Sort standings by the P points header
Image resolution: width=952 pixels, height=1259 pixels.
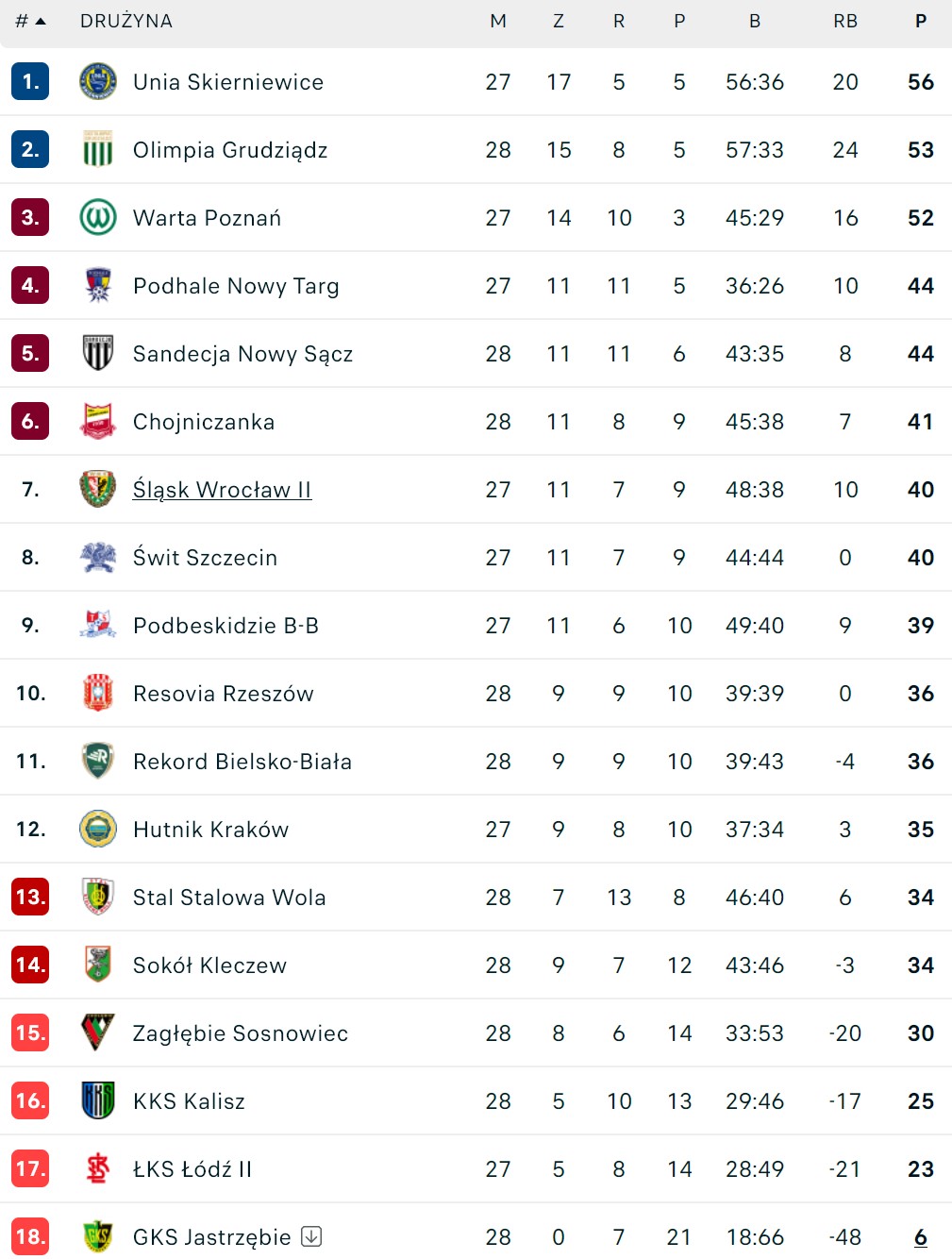(x=921, y=21)
